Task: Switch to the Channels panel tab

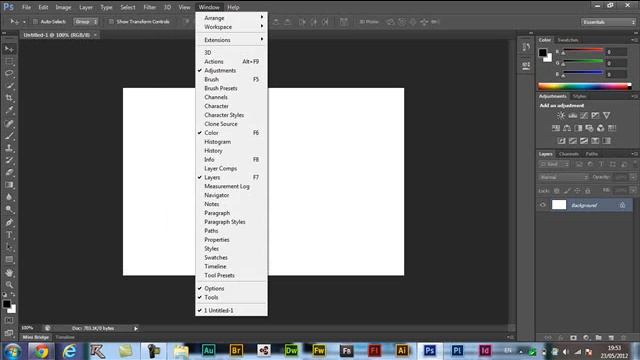Action: tap(569, 154)
